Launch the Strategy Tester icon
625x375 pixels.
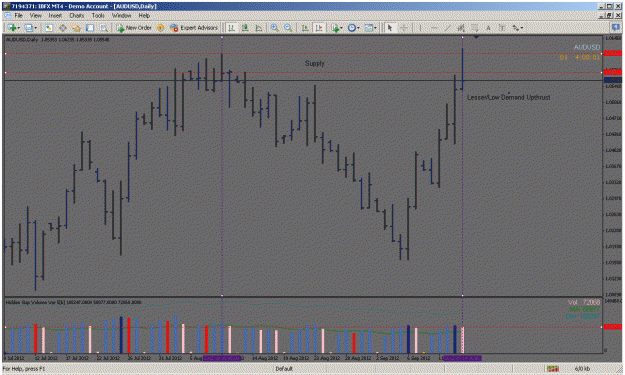click(x=104, y=28)
